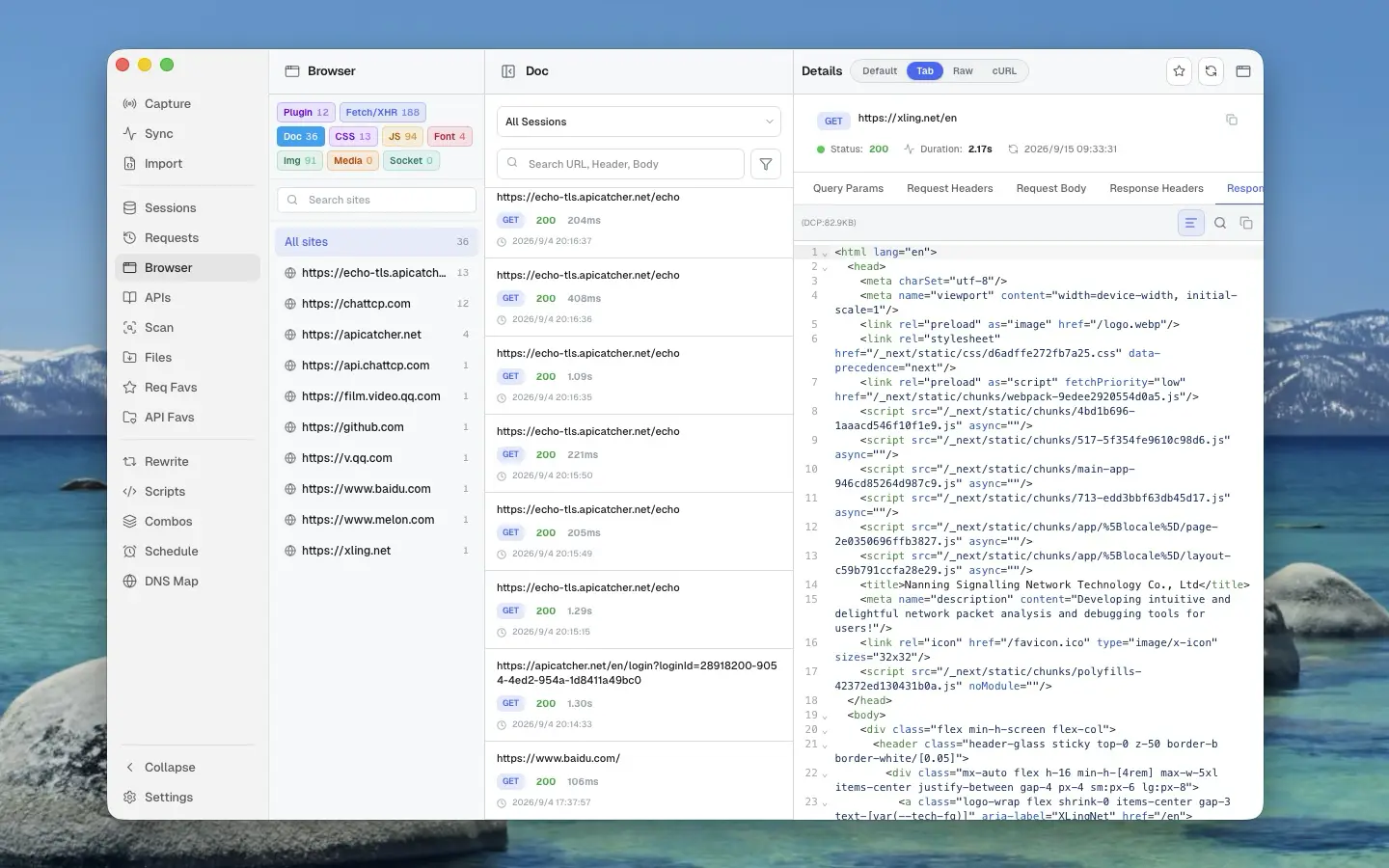This screenshot has height=868, width=1389.
Task: Open Scan in the sidebar
Action: [x=187, y=328]
